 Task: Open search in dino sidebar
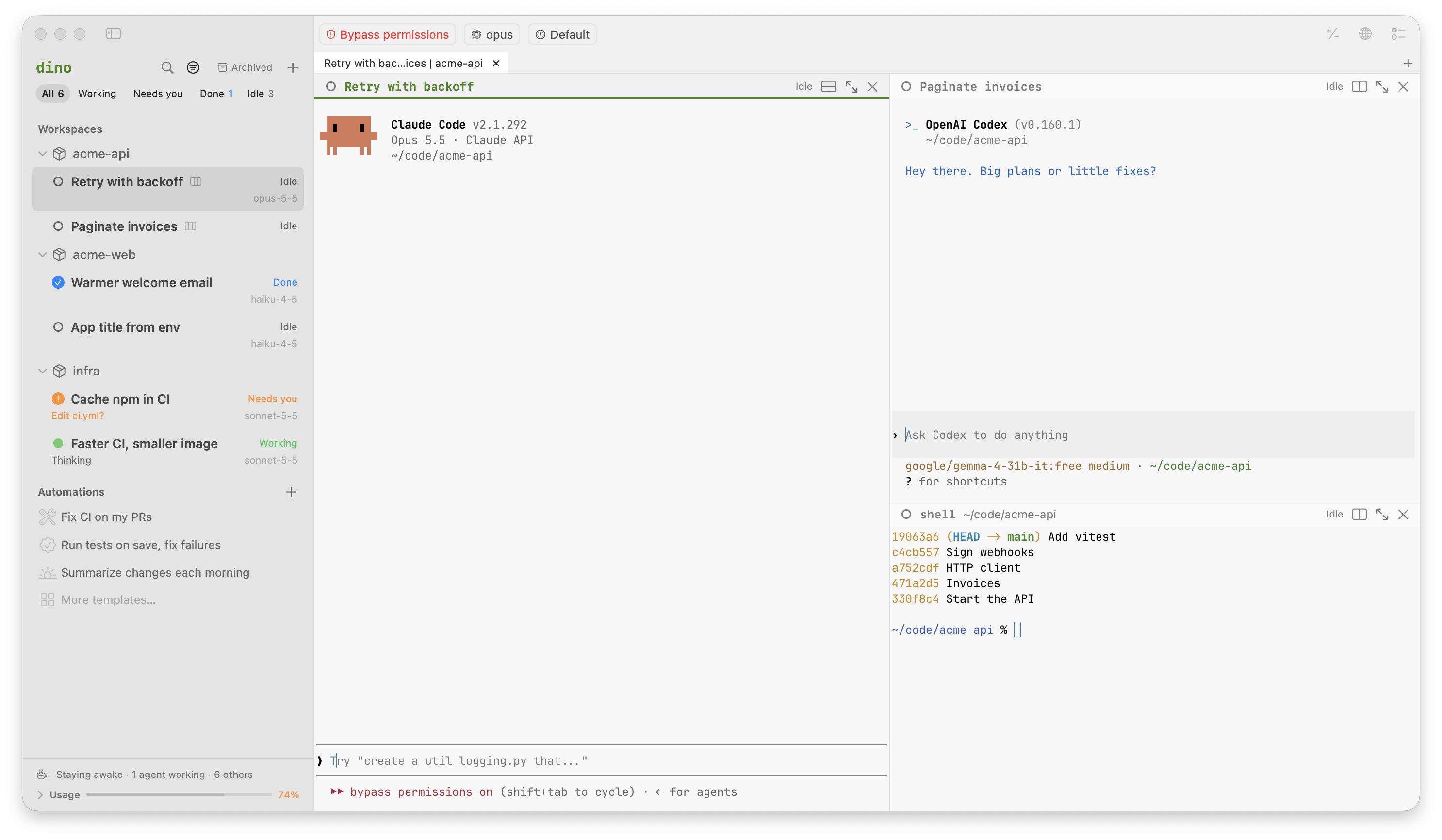coord(167,67)
